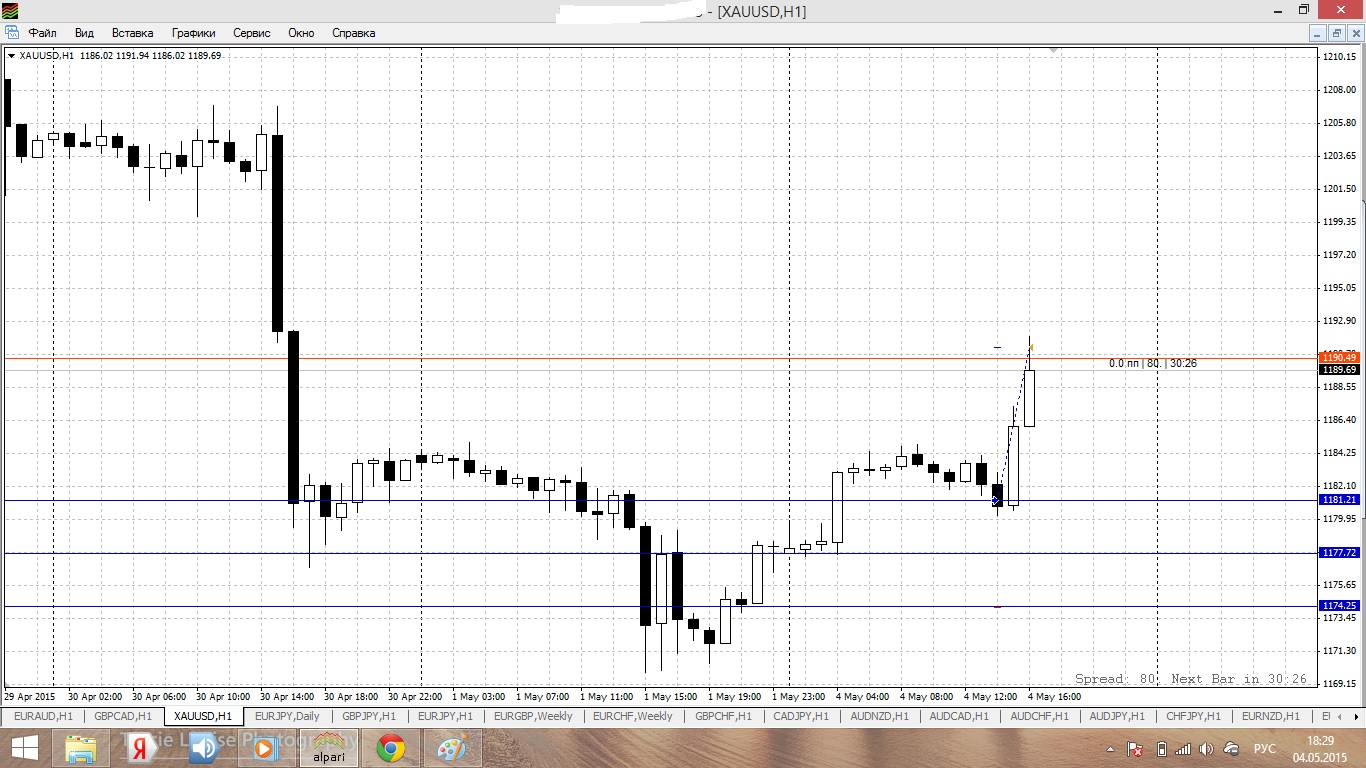
Task: Open Paint from the taskbar
Action: 452,748
